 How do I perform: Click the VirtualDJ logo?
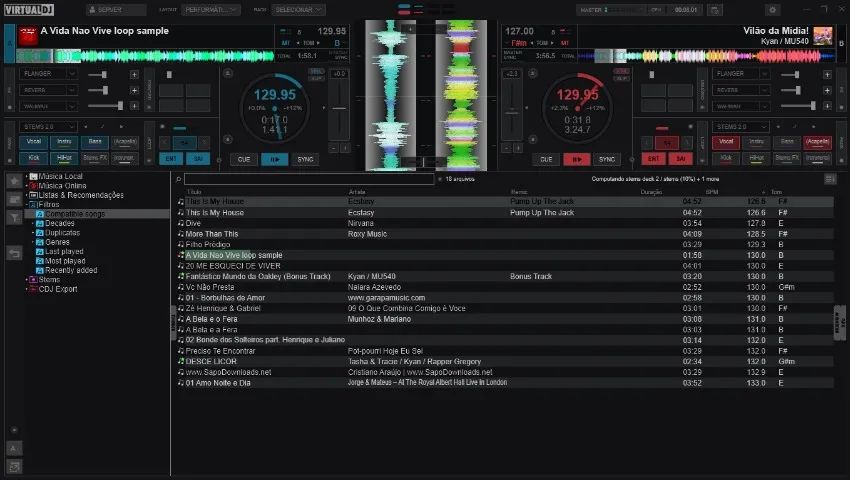29,9
